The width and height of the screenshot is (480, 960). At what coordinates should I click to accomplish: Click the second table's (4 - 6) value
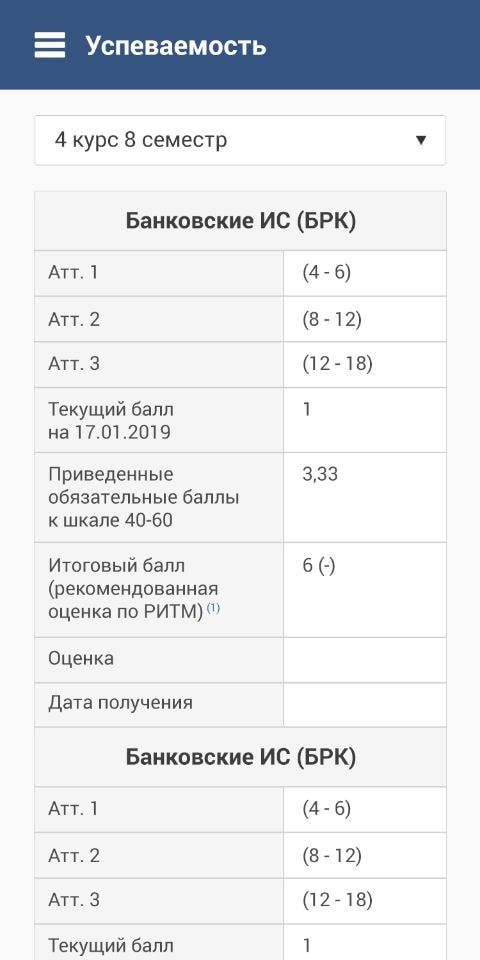(x=326, y=809)
